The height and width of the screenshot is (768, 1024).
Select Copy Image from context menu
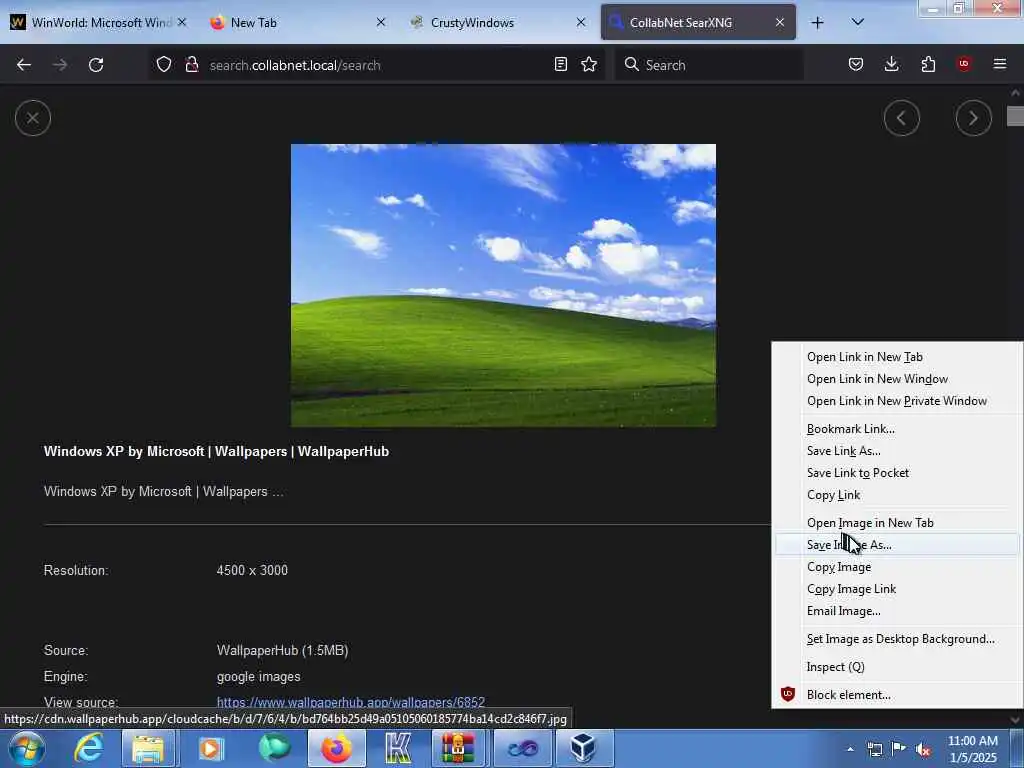pos(839,567)
